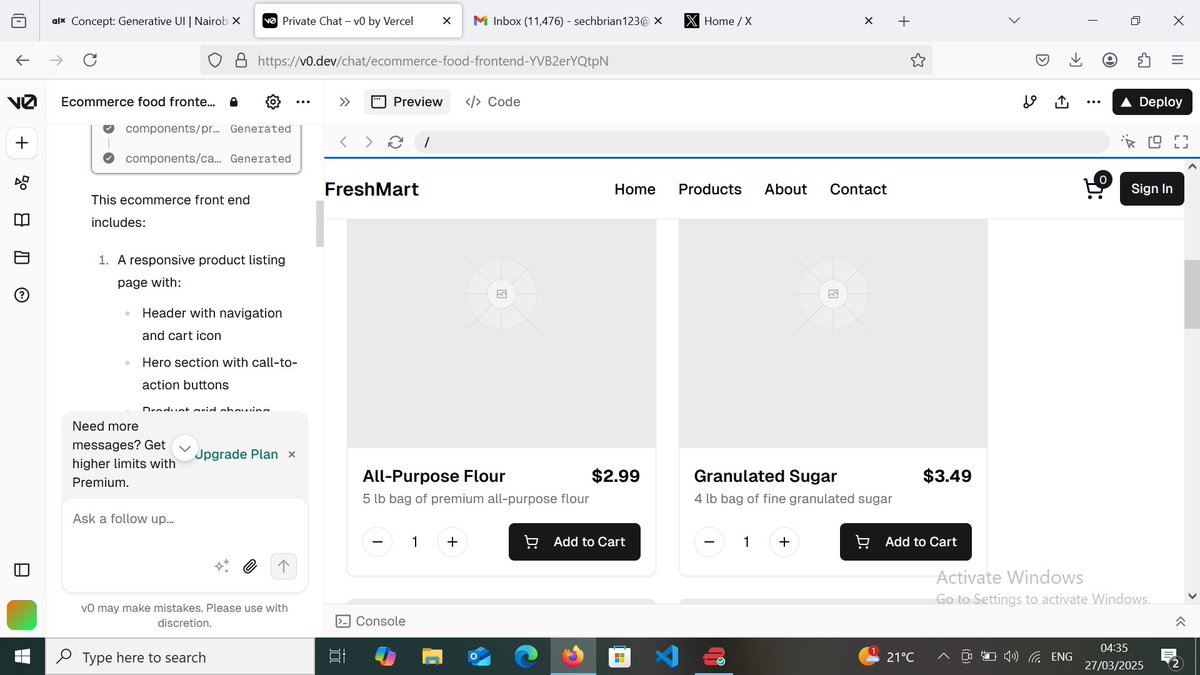Open preview toolbar more options menu
The width and height of the screenshot is (1200, 675).
point(1094,102)
